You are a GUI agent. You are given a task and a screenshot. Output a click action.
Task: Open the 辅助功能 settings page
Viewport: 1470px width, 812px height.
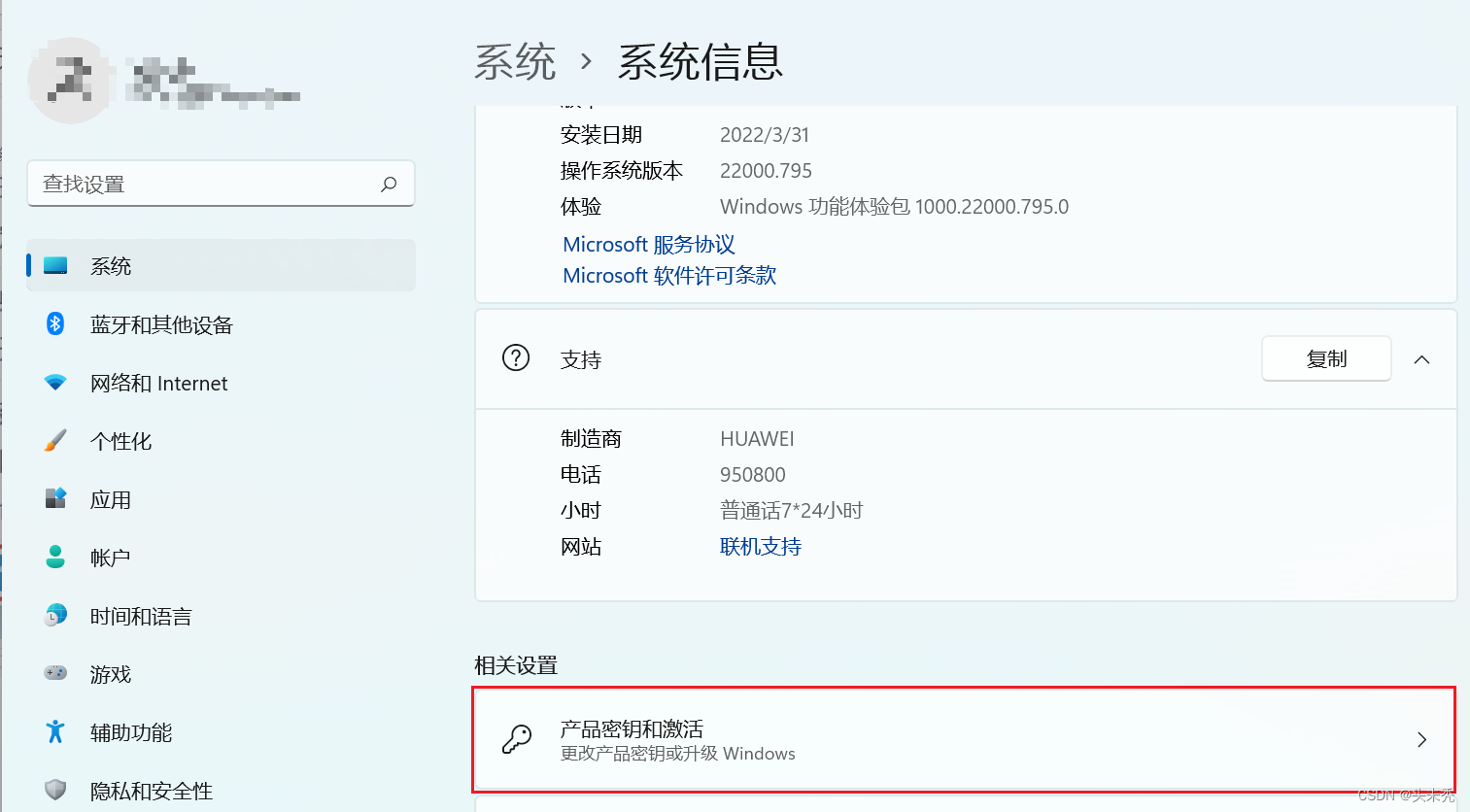click(x=131, y=733)
